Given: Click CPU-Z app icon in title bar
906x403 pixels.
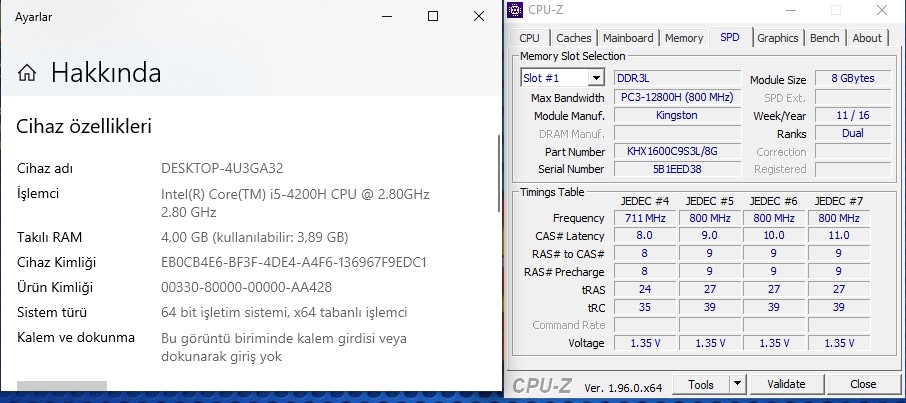Looking at the screenshot, I should coord(515,9).
